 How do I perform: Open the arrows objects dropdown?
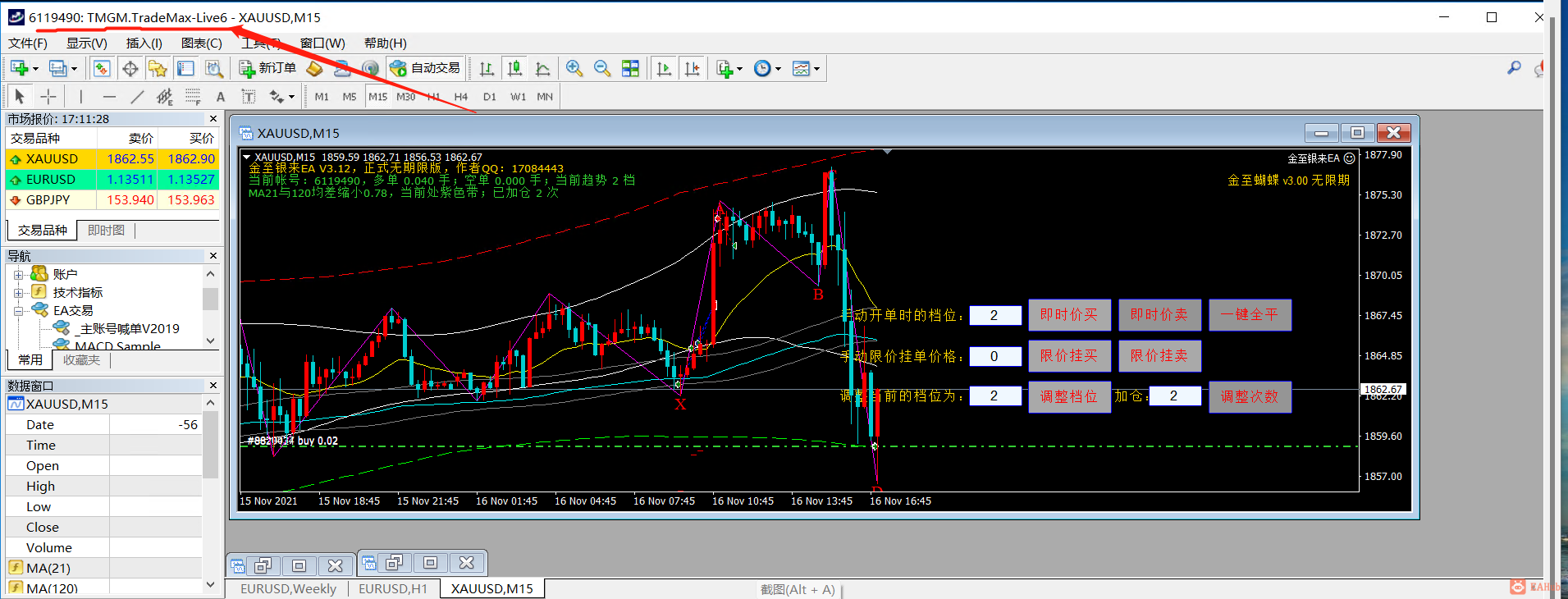coord(292,97)
